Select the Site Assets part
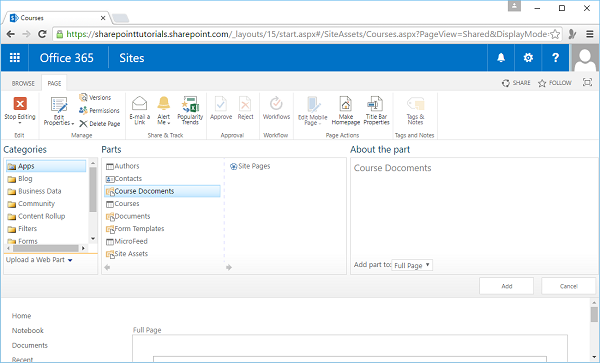 127,254
